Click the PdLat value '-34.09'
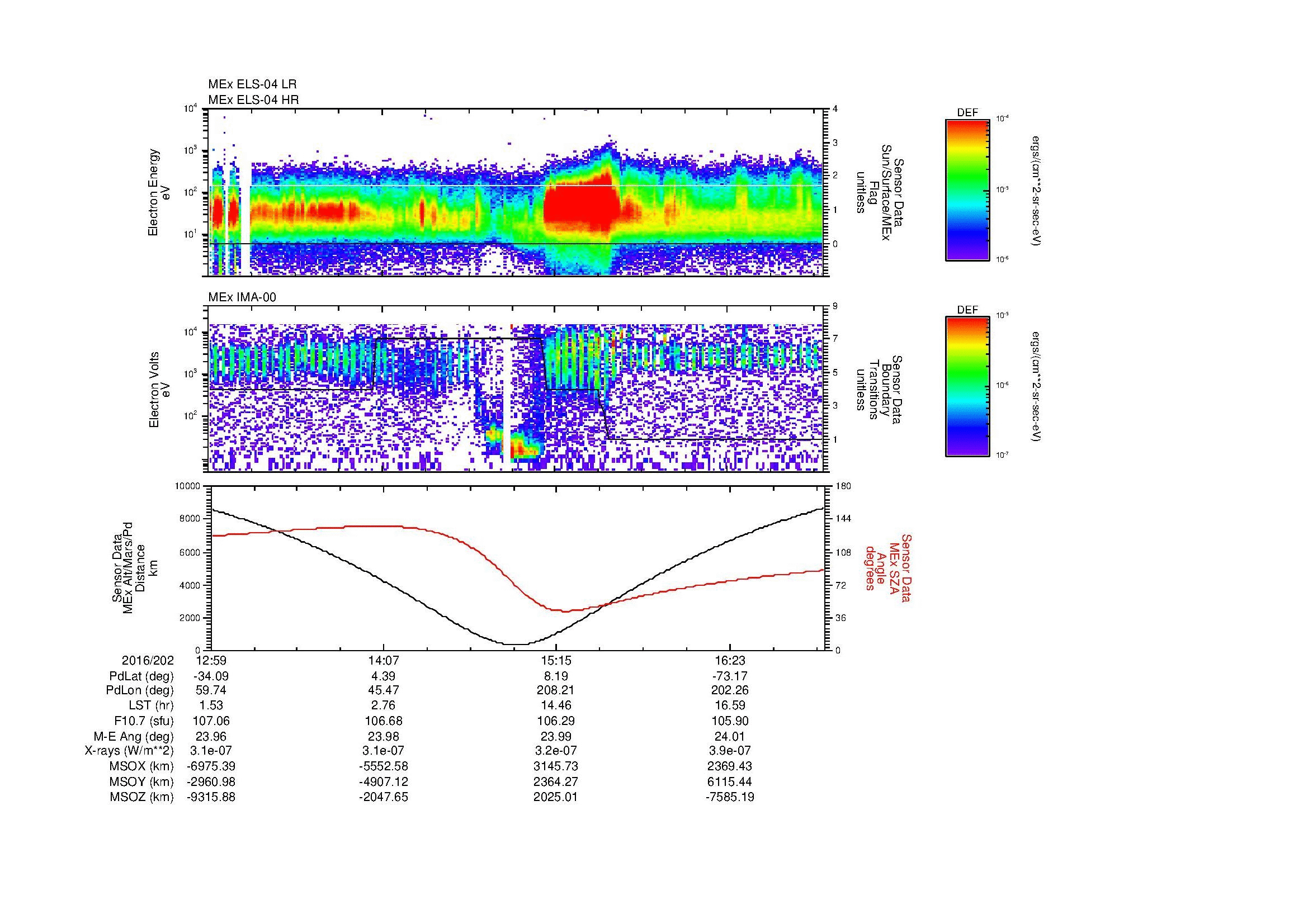 [211, 676]
